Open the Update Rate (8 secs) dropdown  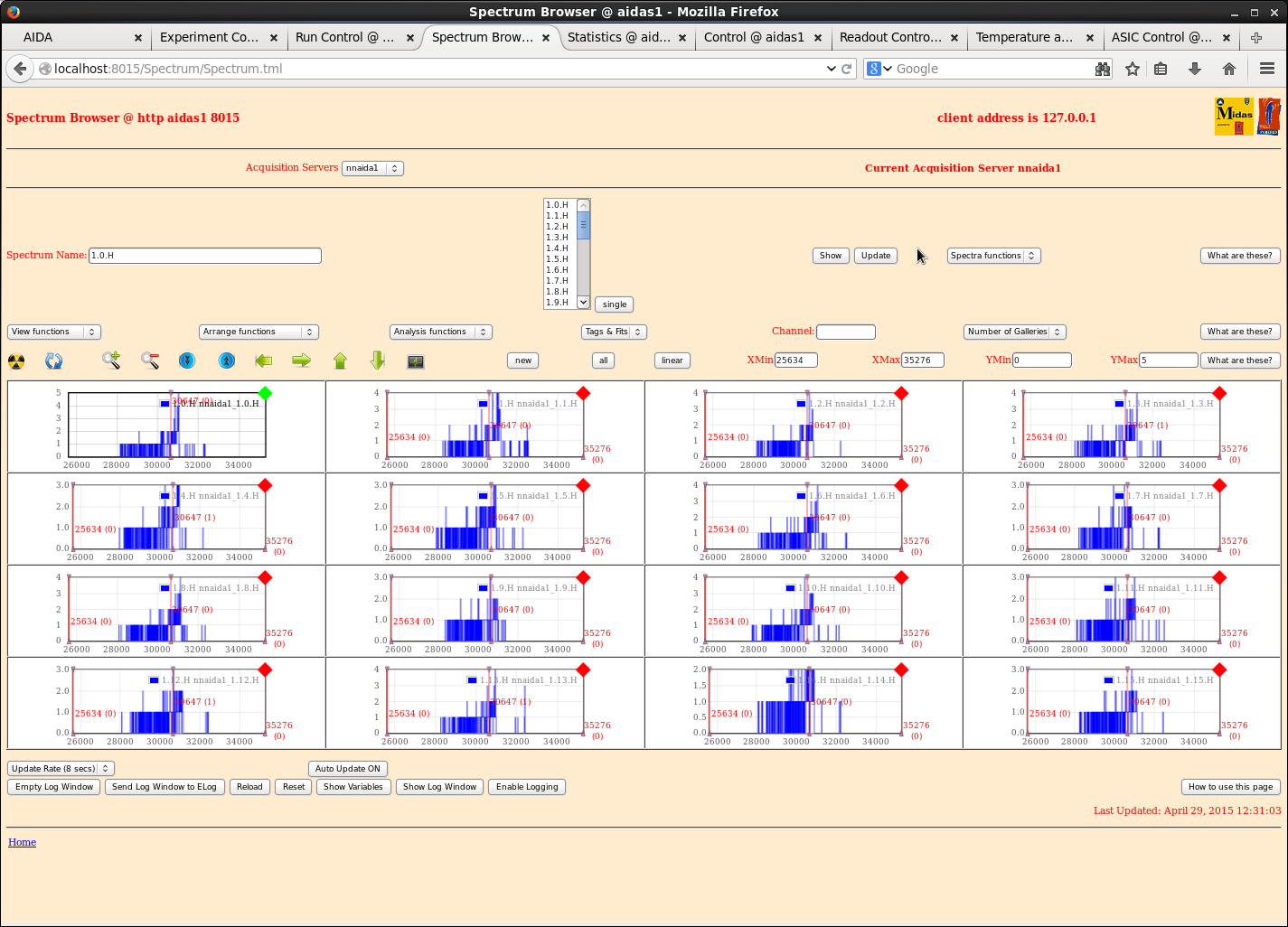point(61,769)
